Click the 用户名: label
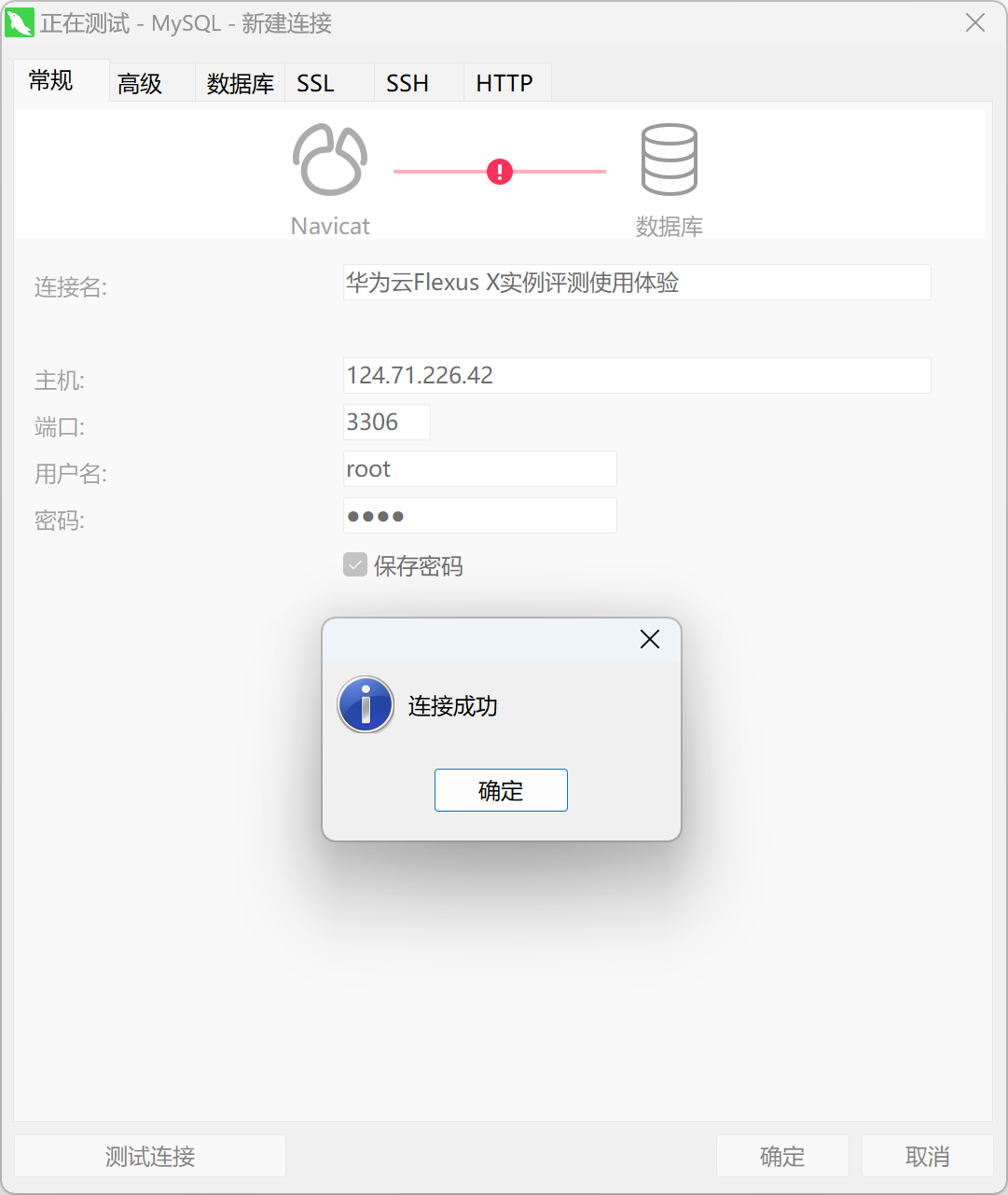This screenshot has width=1008, height=1195. (x=71, y=474)
